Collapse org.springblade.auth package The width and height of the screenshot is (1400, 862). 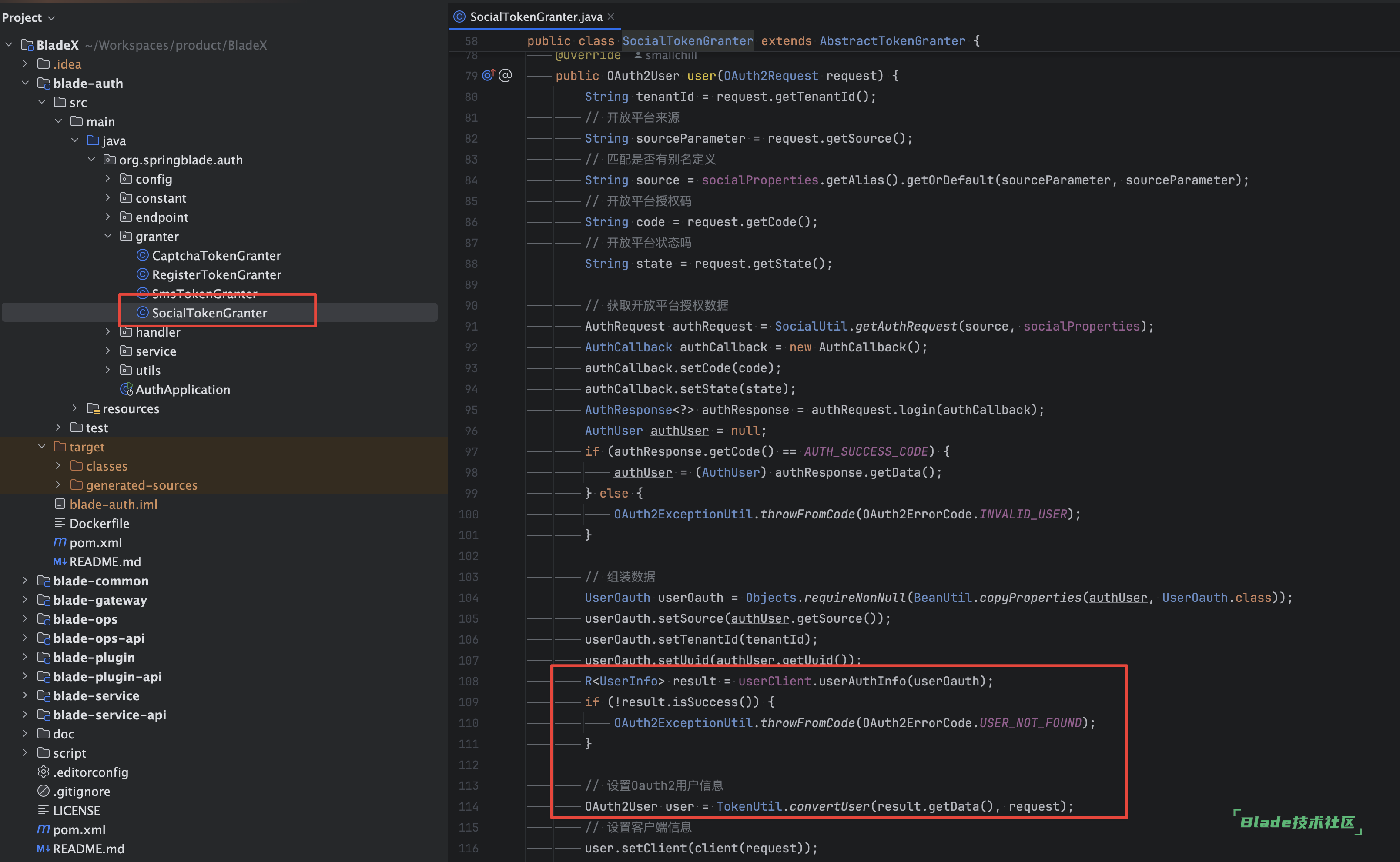pyautogui.click(x=91, y=160)
